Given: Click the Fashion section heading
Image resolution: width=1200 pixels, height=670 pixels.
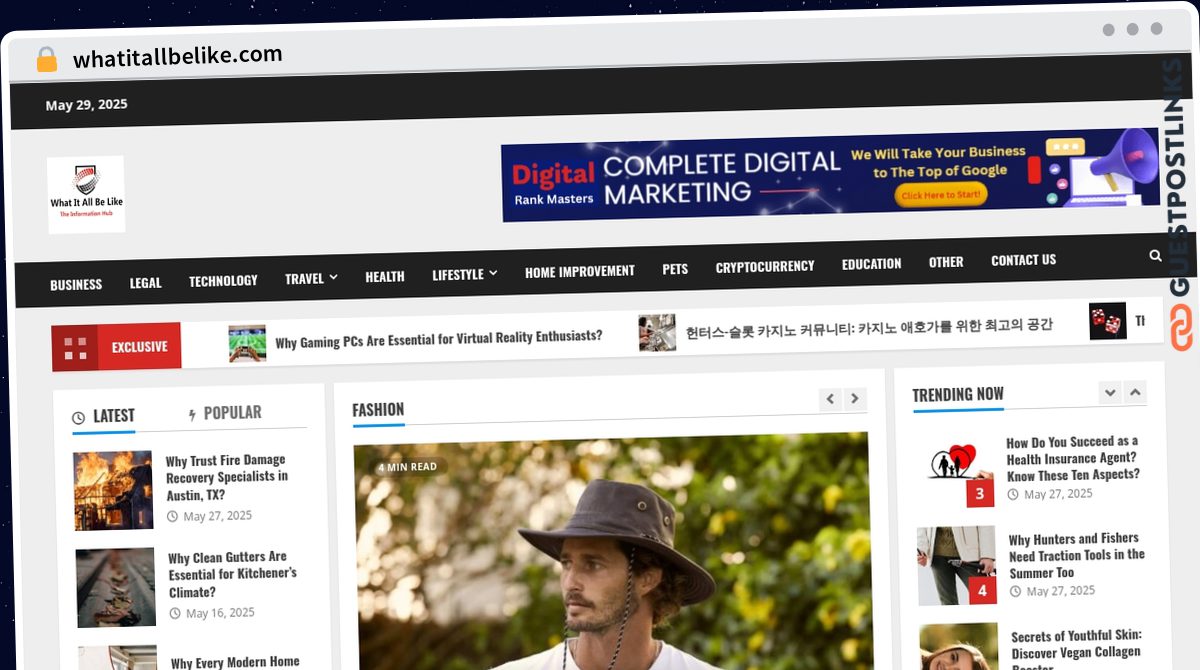Looking at the screenshot, I should click(378, 410).
